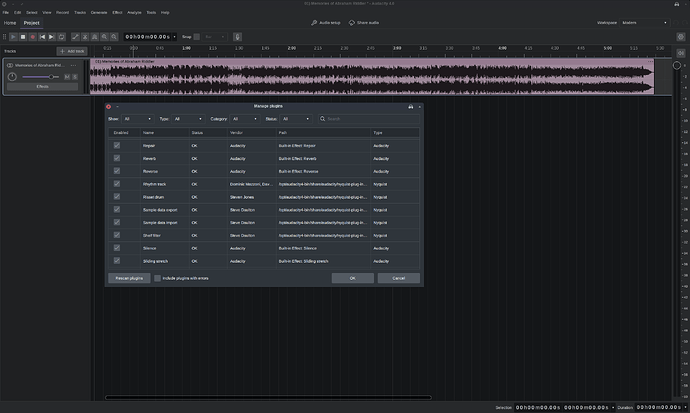Click Share audio cloud button
This screenshot has width=690, height=413.
(364, 22)
